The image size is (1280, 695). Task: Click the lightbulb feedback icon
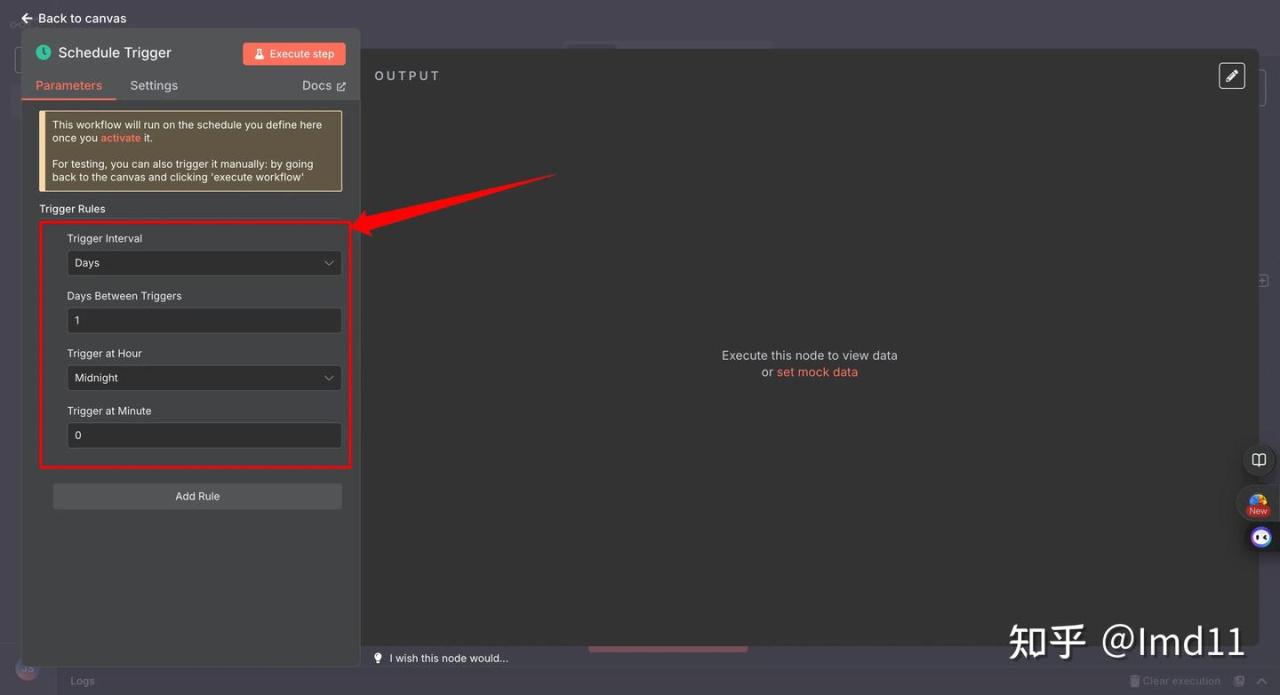378,658
